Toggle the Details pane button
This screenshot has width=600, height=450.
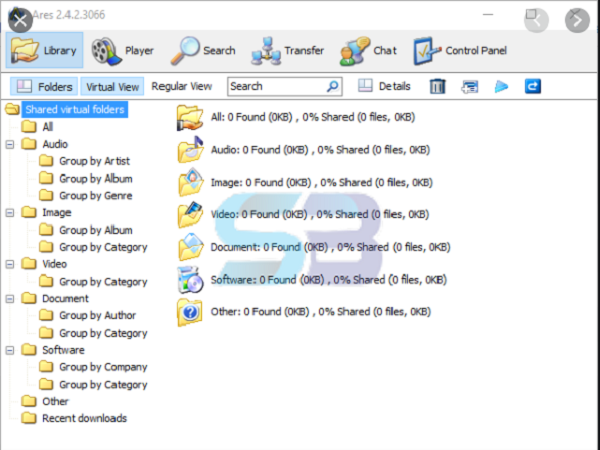(384, 86)
